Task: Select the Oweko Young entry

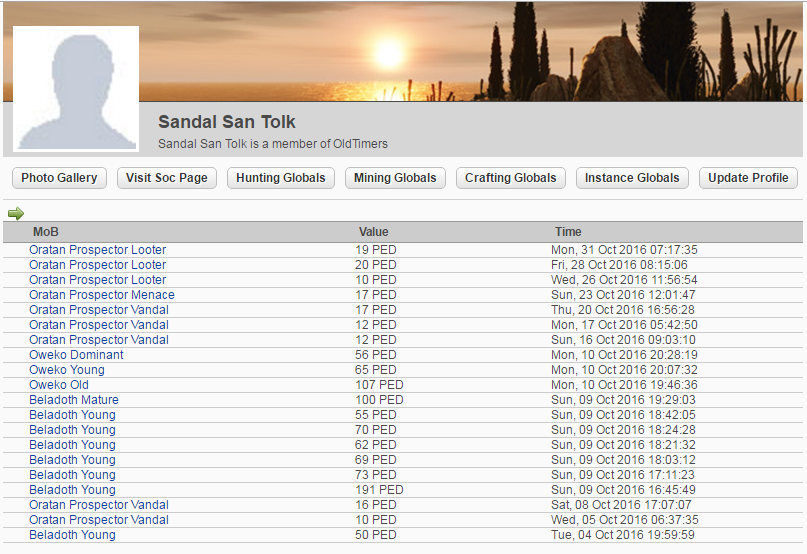Action: tap(66, 370)
